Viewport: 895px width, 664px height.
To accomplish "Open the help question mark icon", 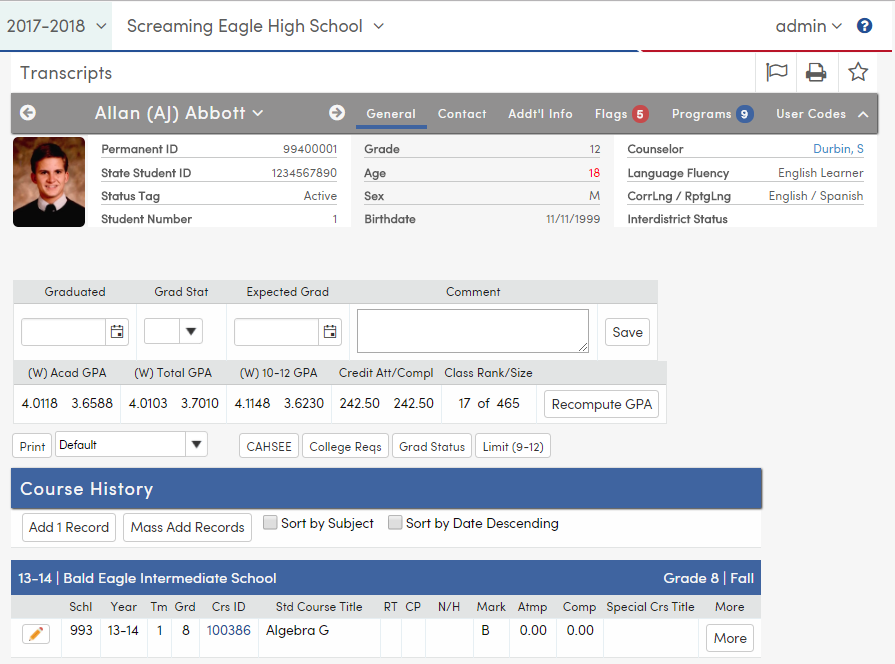I will click(x=864, y=25).
